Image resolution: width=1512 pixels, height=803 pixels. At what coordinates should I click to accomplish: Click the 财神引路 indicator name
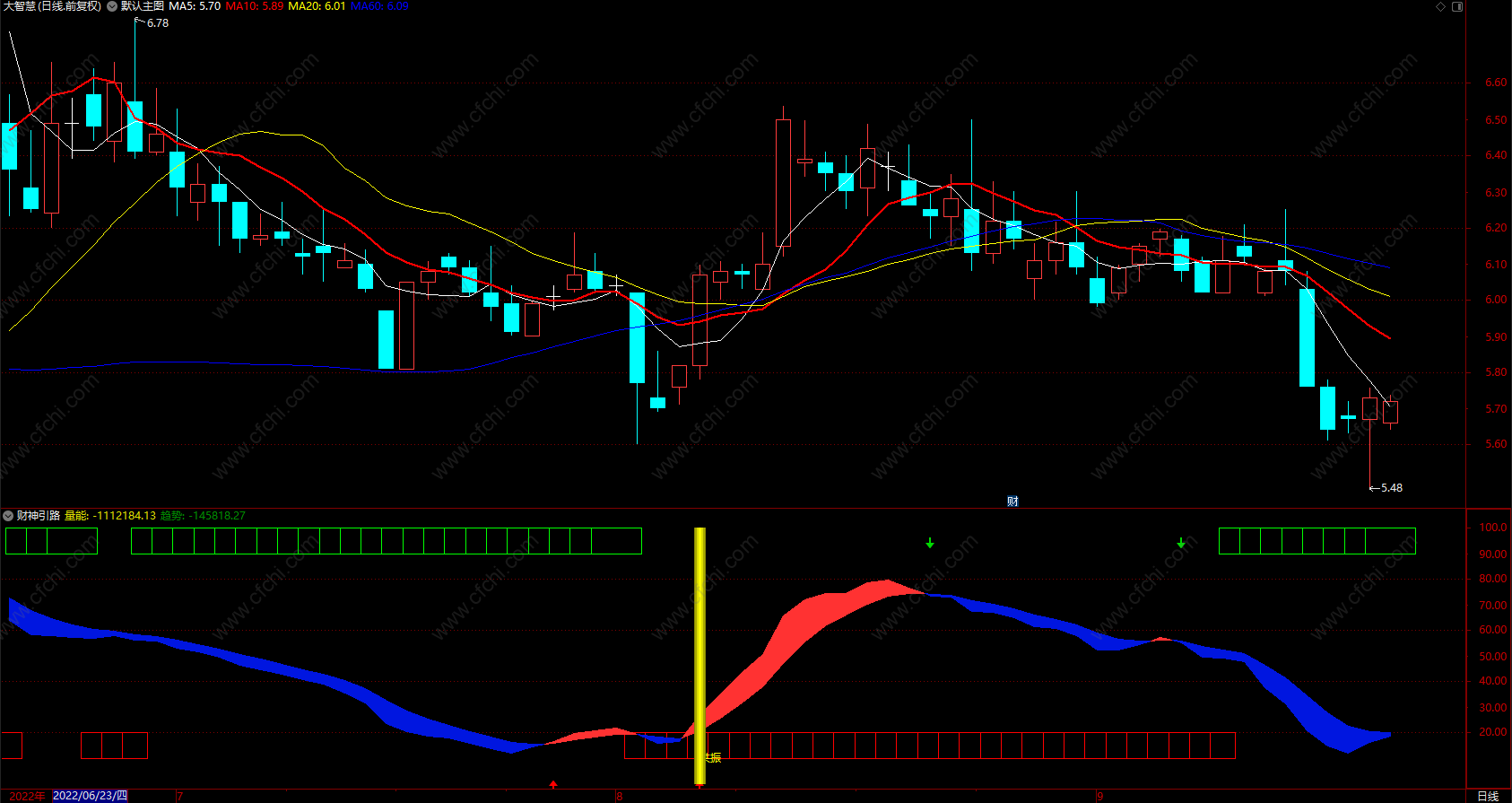39,516
